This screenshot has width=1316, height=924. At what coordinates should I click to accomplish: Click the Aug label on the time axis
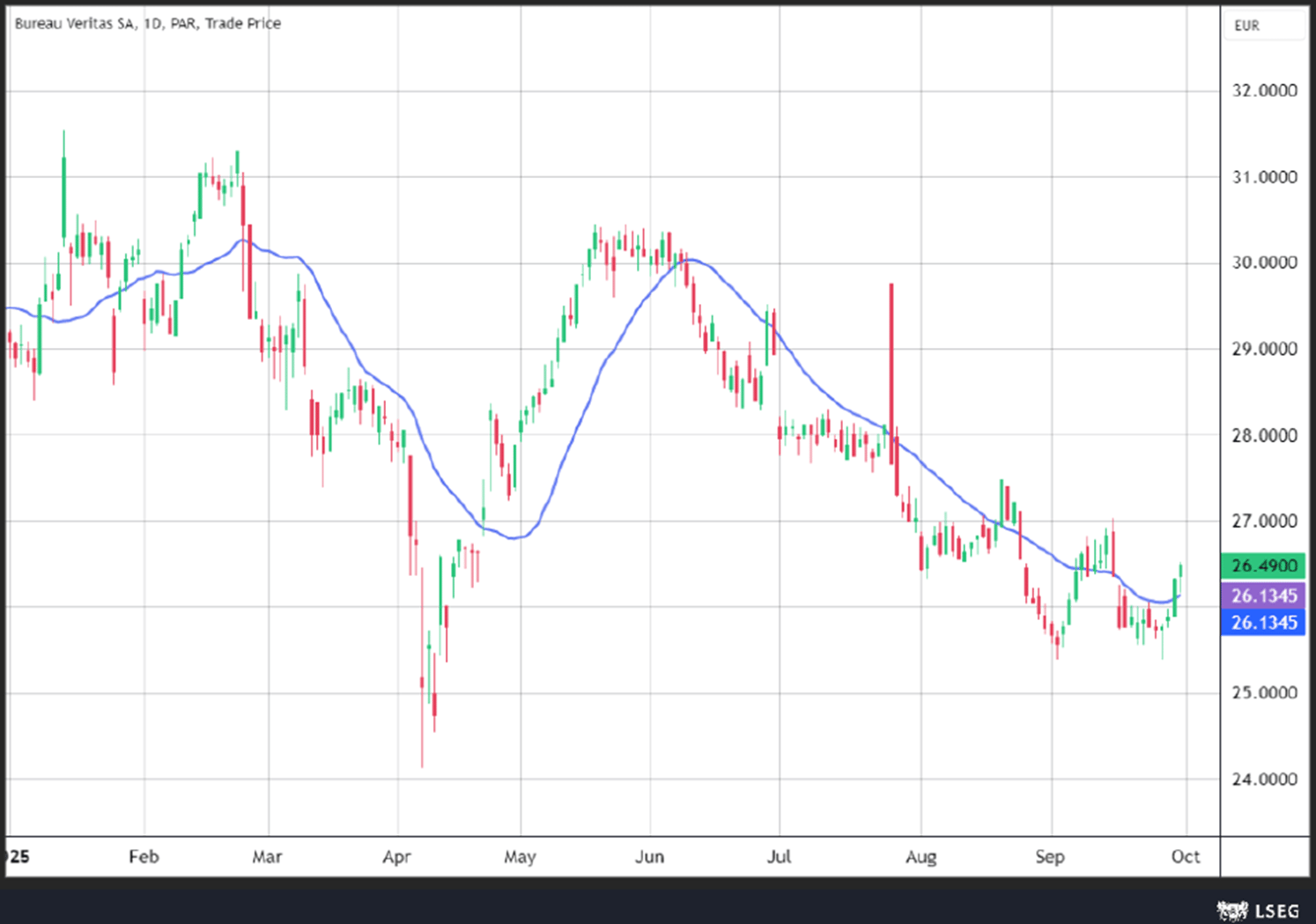pyautogui.click(x=920, y=856)
